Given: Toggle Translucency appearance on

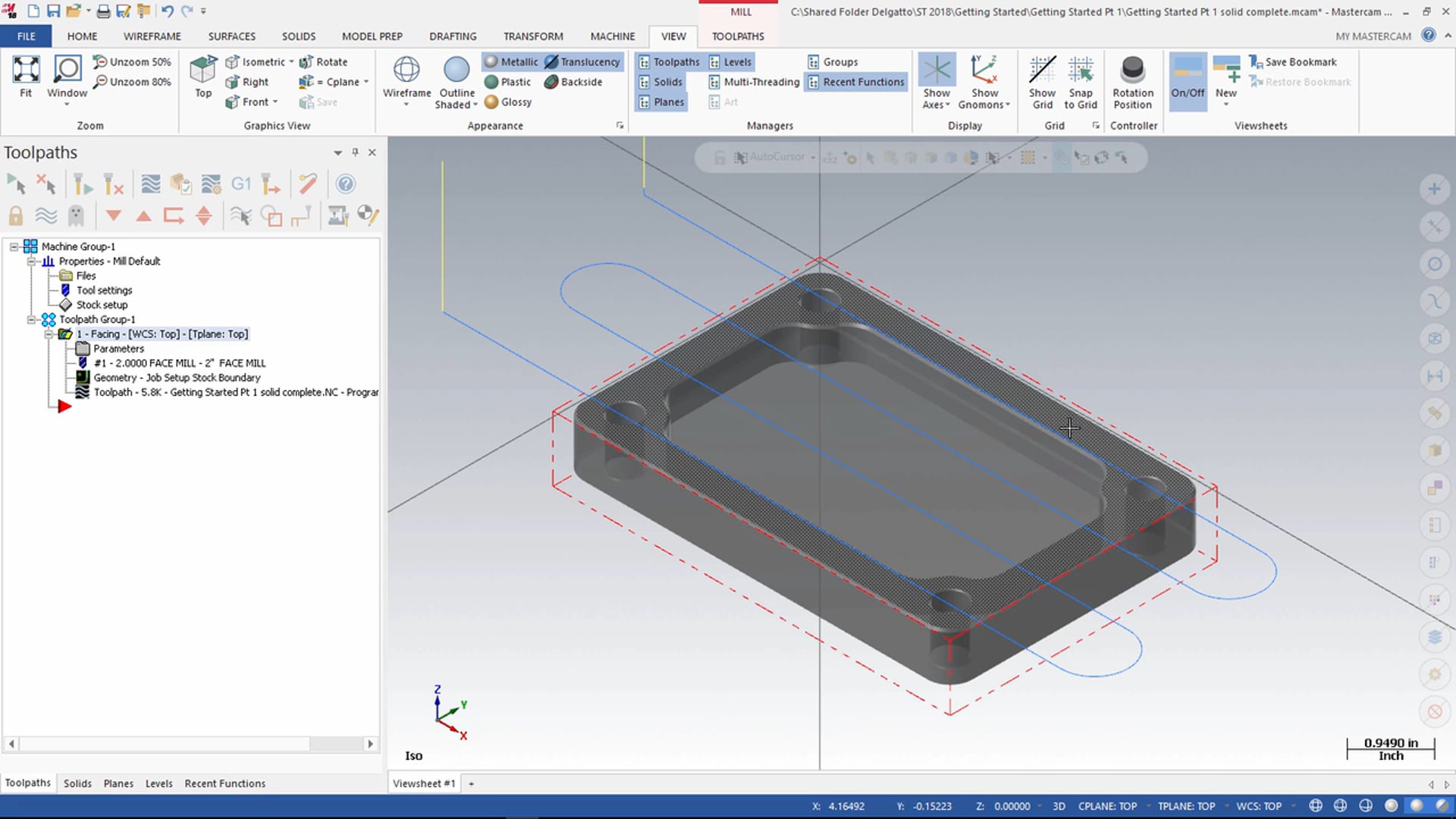Looking at the screenshot, I should point(582,61).
